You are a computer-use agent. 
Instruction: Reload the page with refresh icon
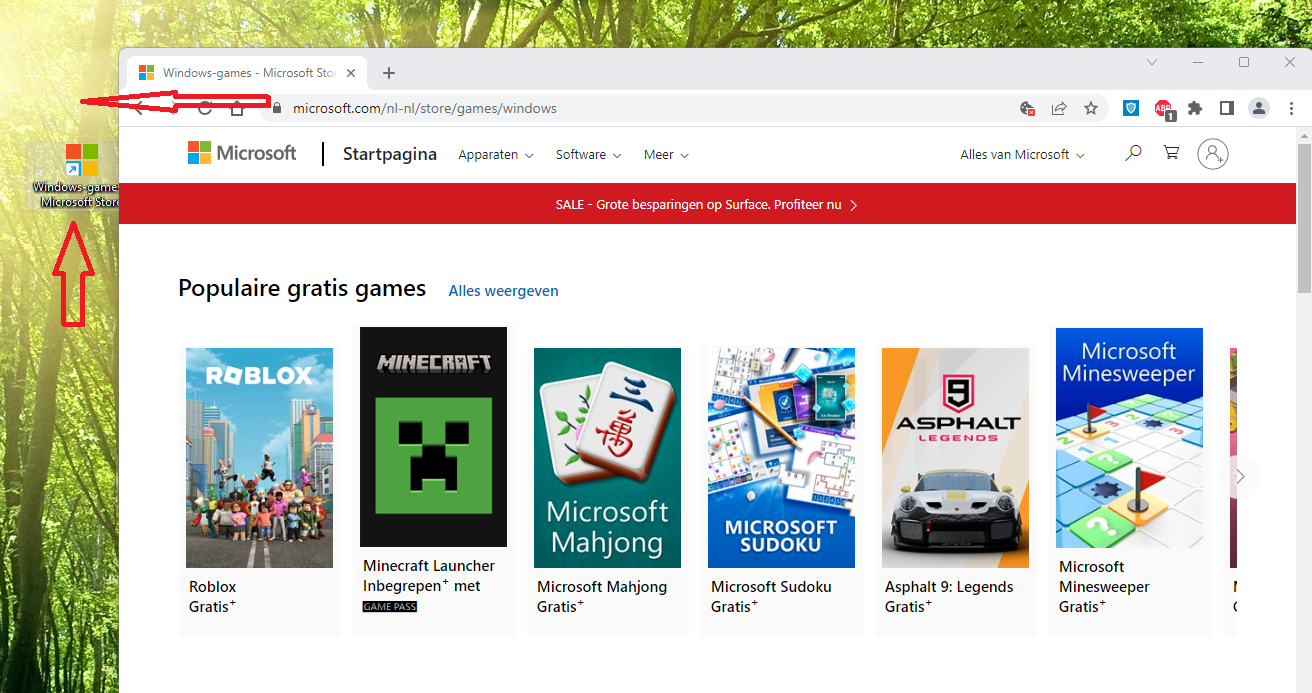pos(205,108)
